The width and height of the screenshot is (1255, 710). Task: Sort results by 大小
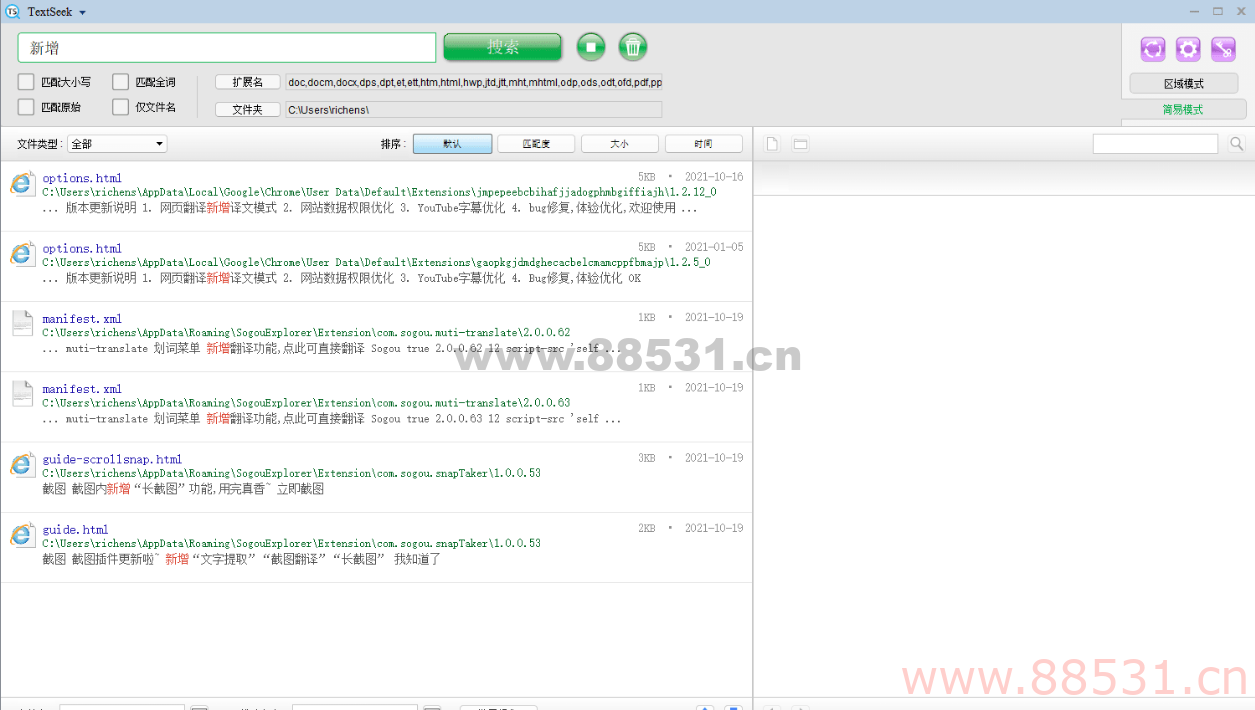[x=620, y=144]
